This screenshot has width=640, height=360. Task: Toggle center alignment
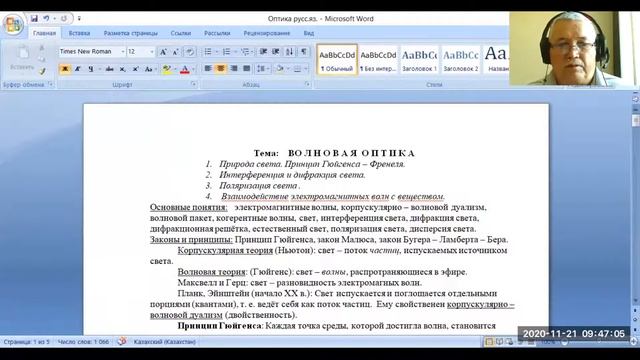tap(221, 69)
